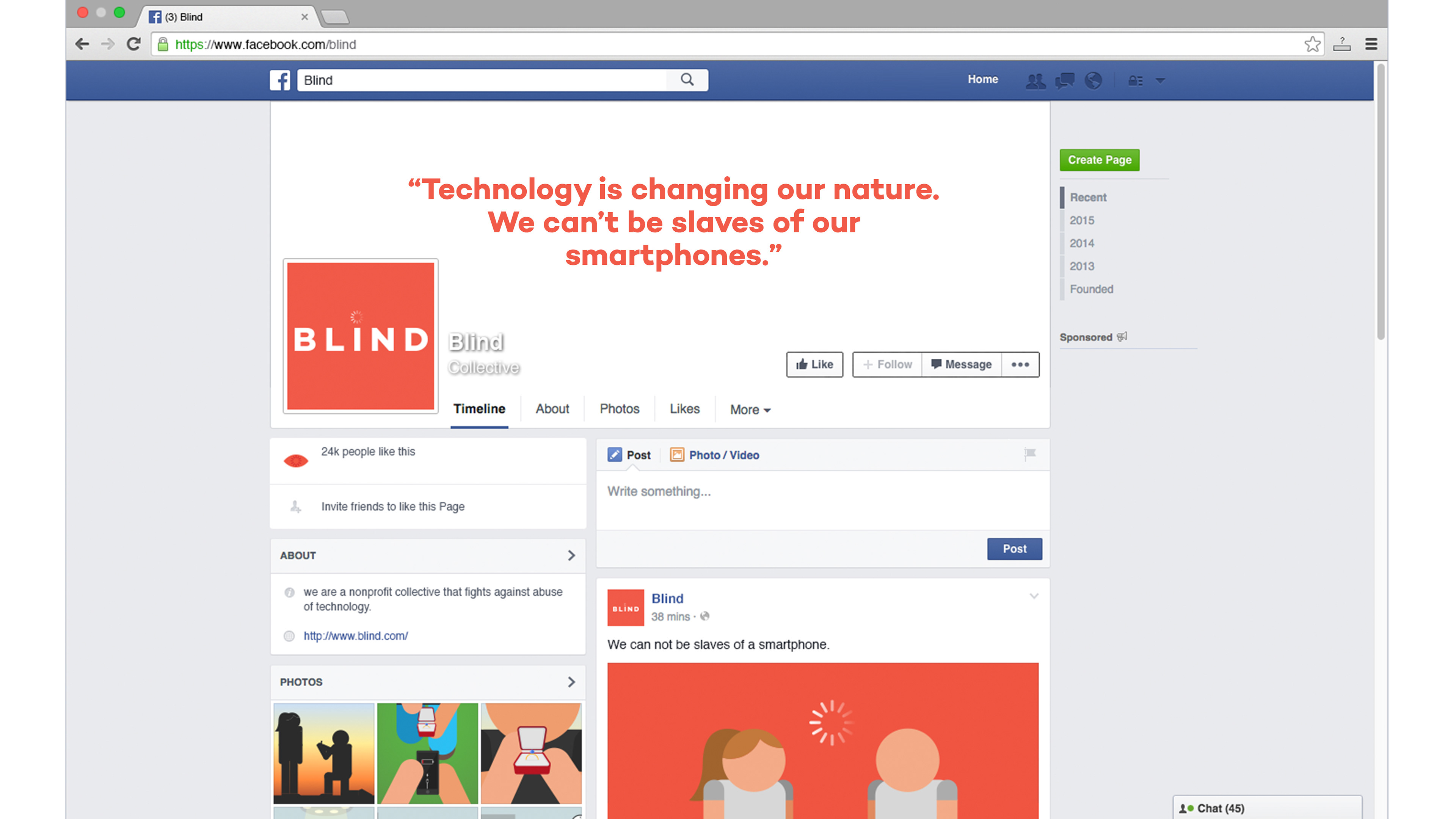Expand the post options chevron
This screenshot has width=1456, height=819.
[1034, 596]
